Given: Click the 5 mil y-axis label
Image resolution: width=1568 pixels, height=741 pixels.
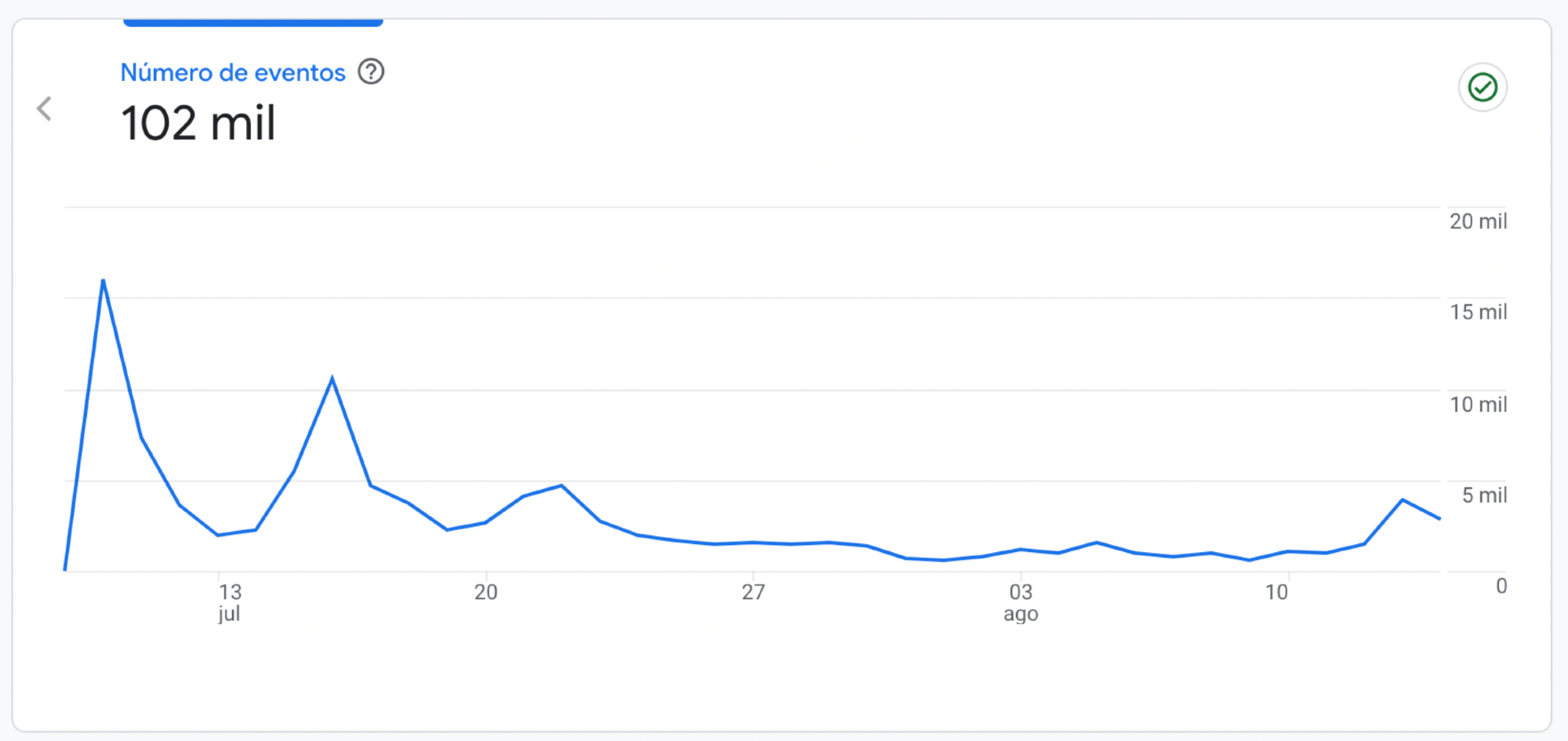Looking at the screenshot, I should point(1484,496).
